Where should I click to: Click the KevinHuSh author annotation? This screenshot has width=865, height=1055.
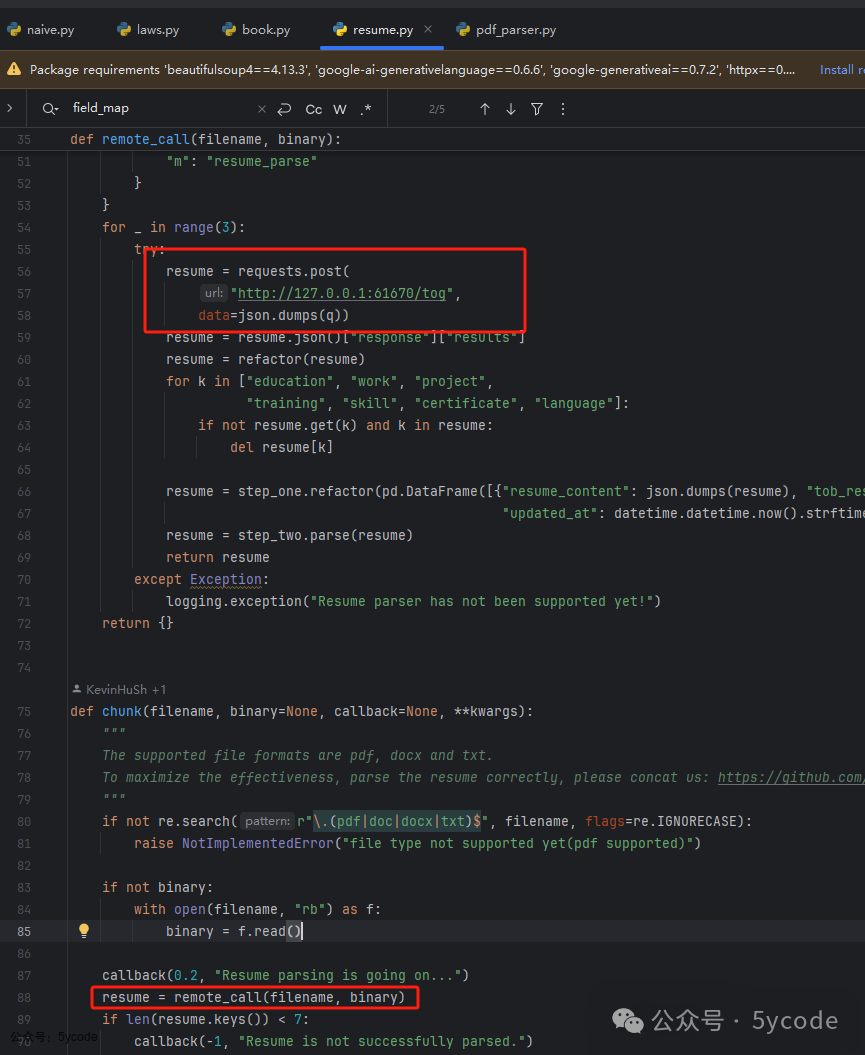(119, 690)
